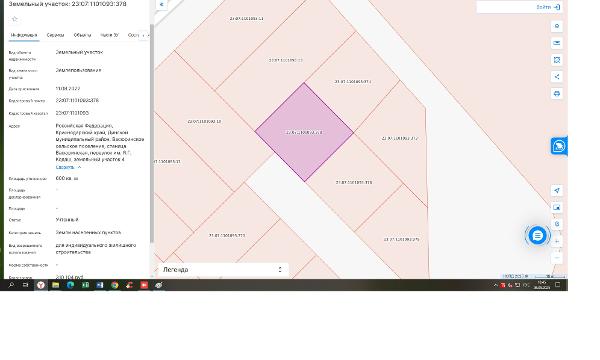Add the land plot to favorites star
Viewport: 600px width, 360px height.
click(x=15, y=19)
